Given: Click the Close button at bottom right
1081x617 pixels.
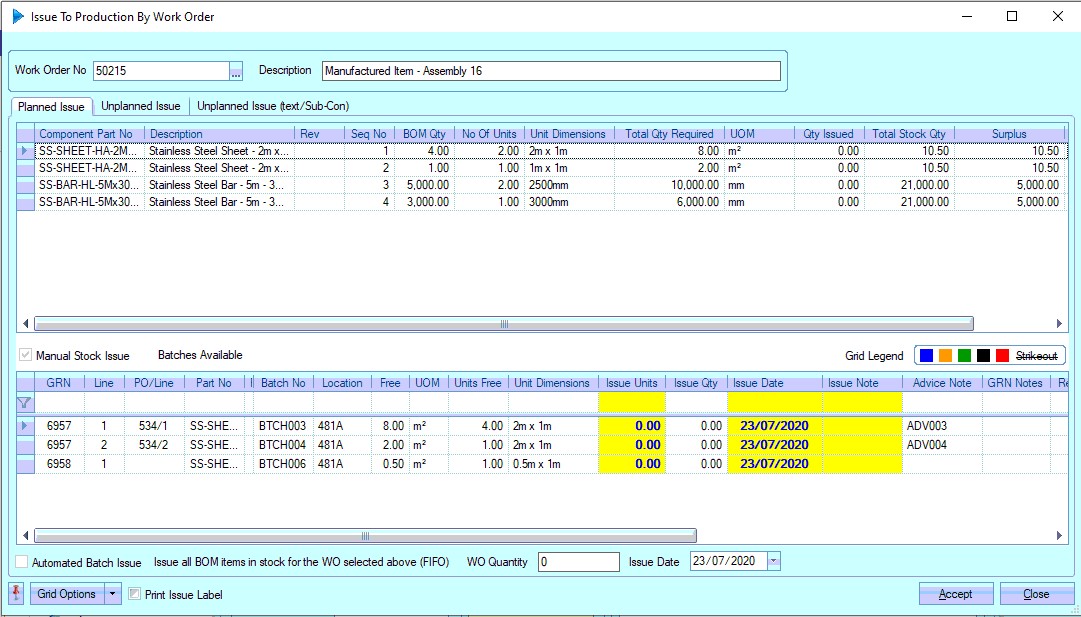Looking at the screenshot, I should click(x=1036, y=594).
